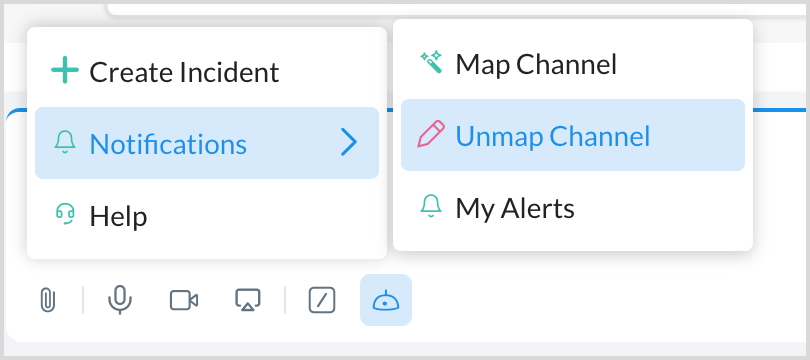Image resolution: width=810 pixels, height=360 pixels.
Task: Choose Unmap Channel in submenu
Action: [x=573, y=135]
